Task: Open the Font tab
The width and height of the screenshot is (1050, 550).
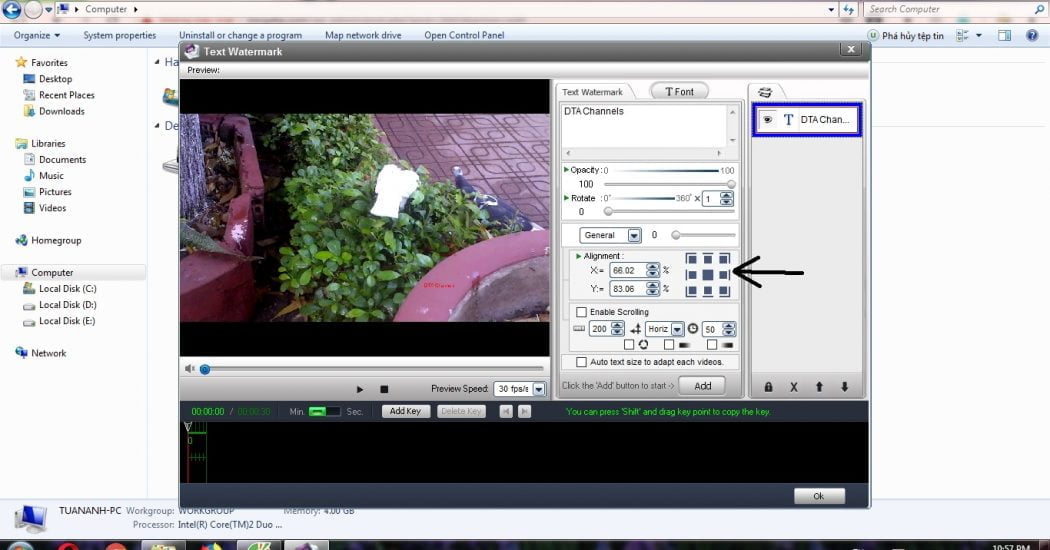Action: pos(679,92)
